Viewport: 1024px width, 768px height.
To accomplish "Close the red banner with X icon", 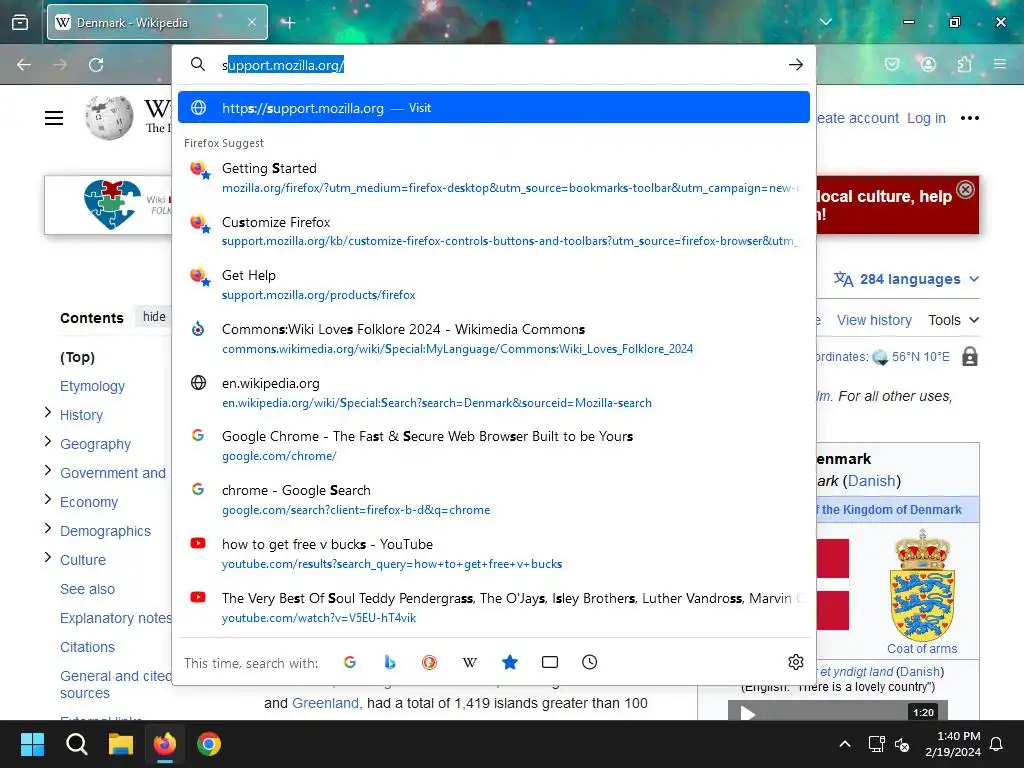I will click(x=965, y=189).
